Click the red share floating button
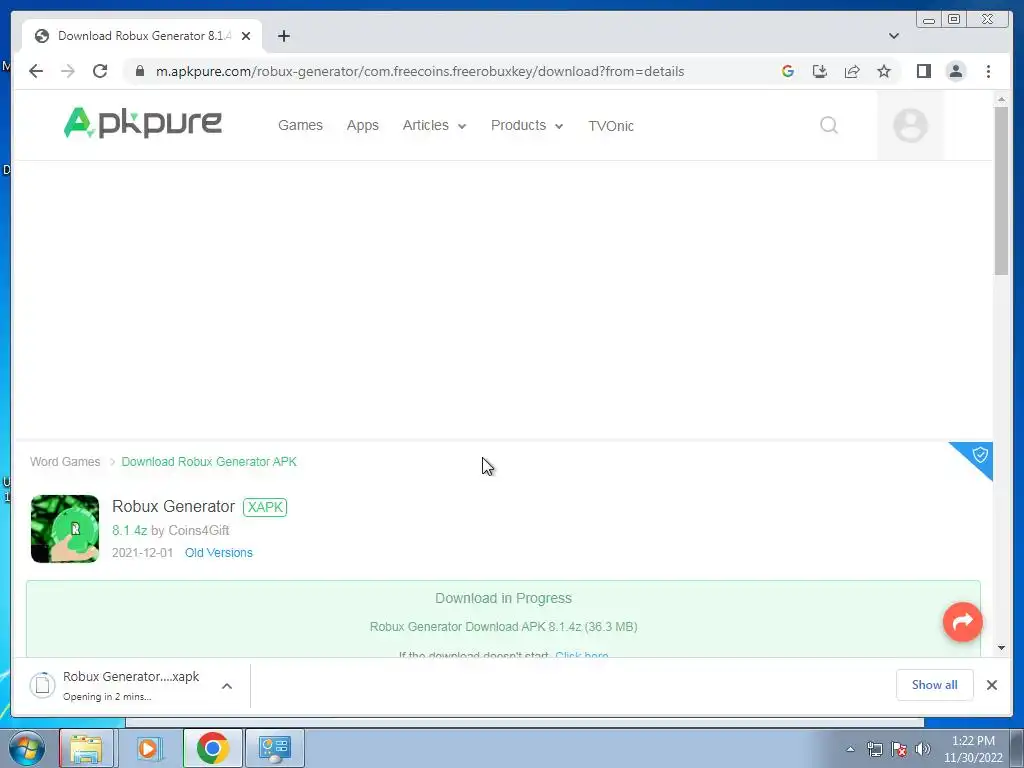 (x=963, y=622)
